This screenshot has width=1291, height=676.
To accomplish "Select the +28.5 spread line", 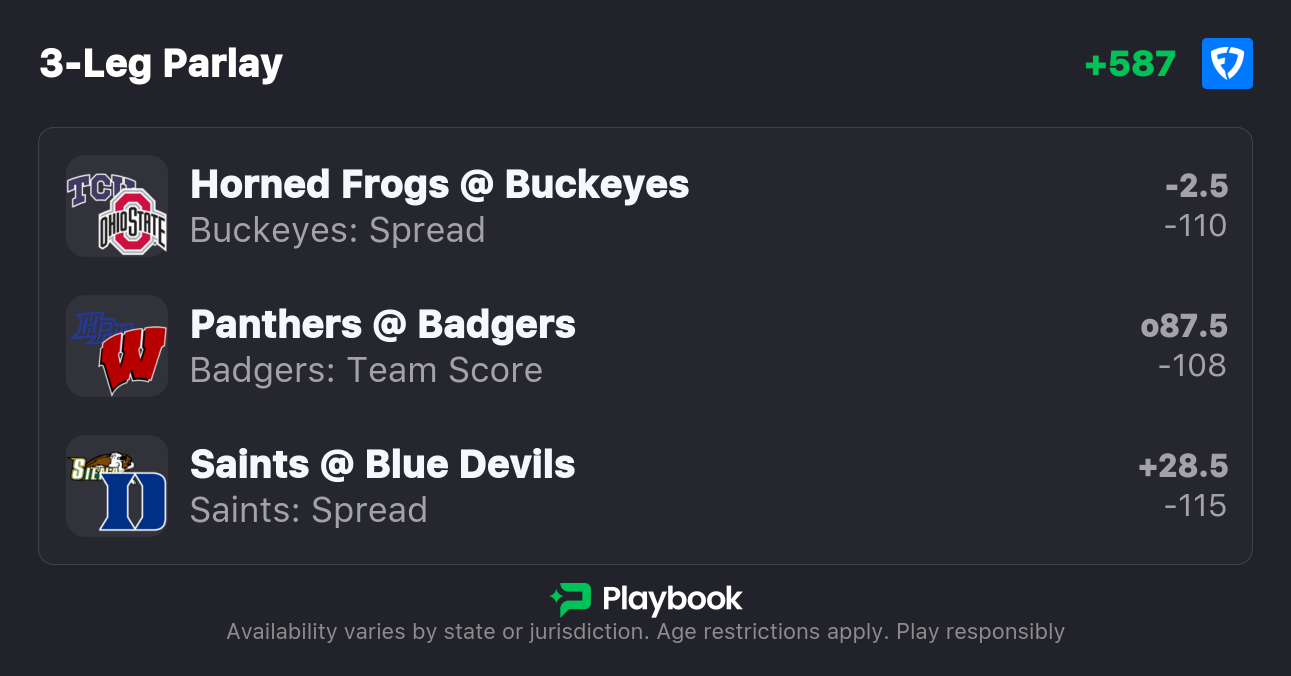I will (x=1183, y=466).
